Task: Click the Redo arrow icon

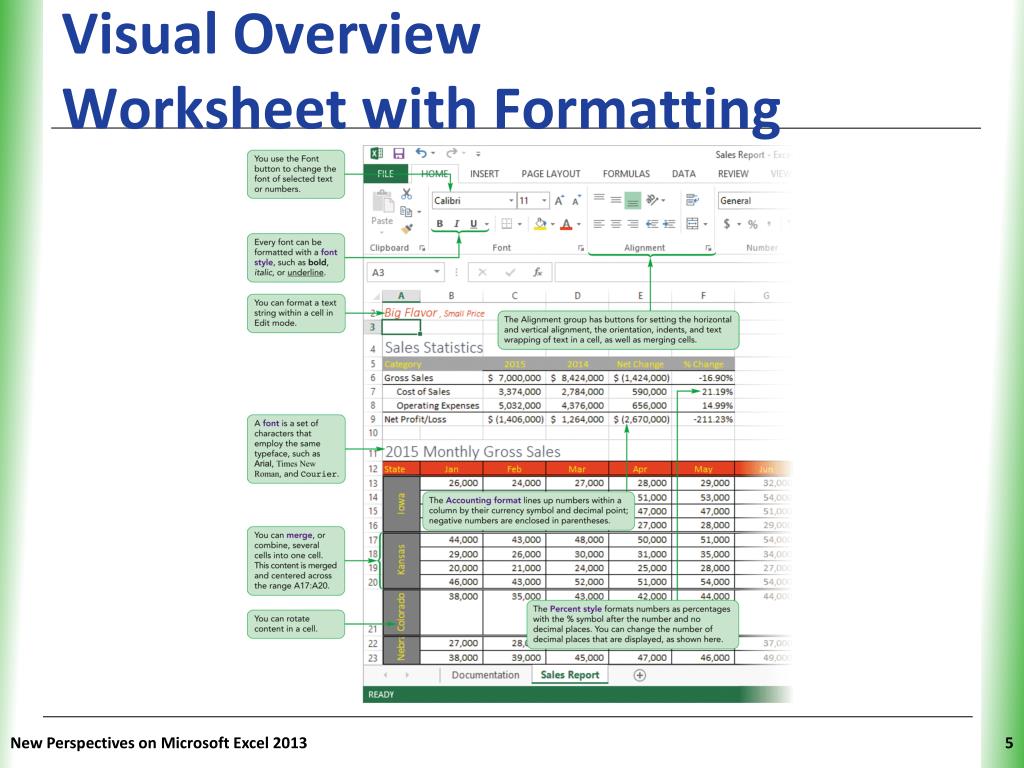Action: pyautogui.click(x=452, y=153)
